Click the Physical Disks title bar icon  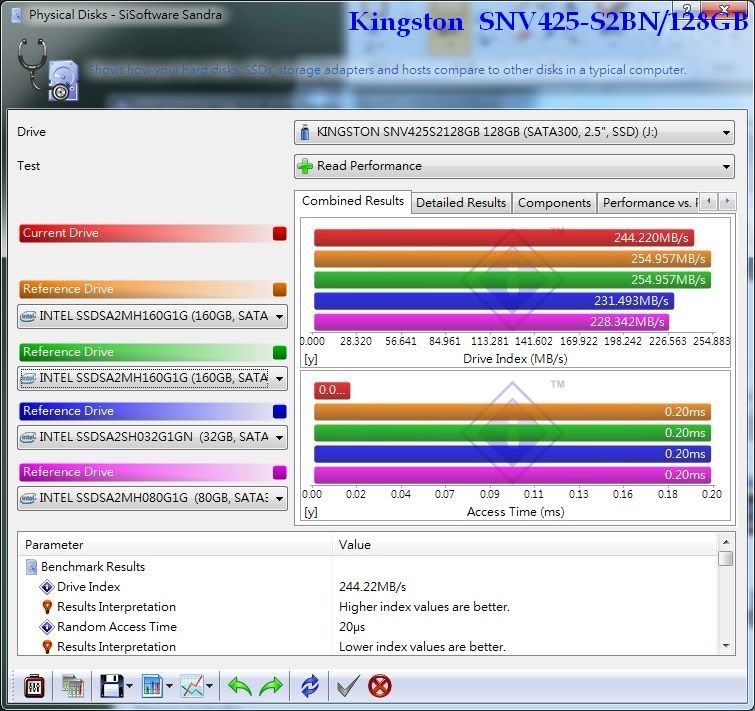[16, 15]
